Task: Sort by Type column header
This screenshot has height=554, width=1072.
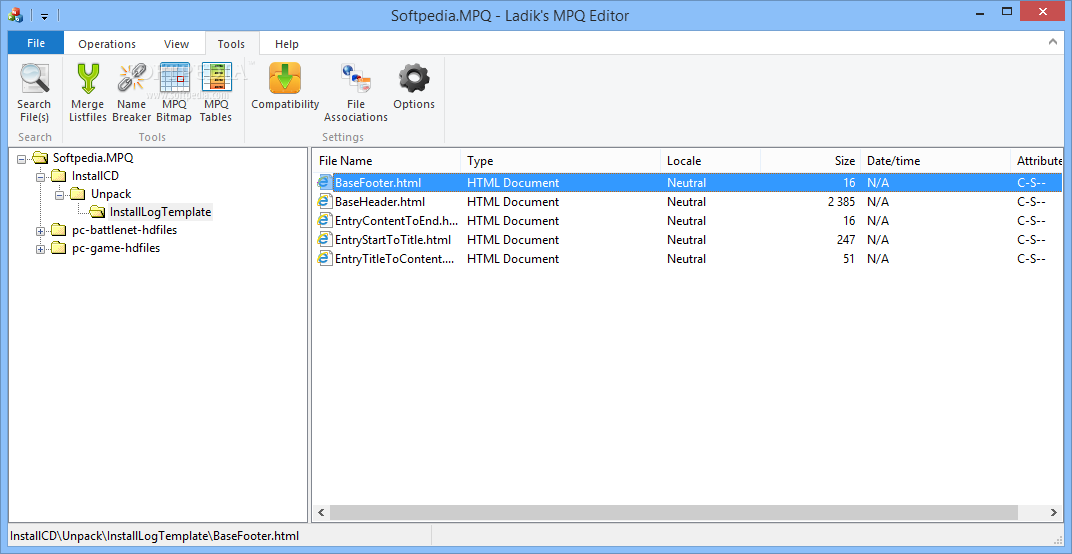Action: pyautogui.click(x=561, y=161)
